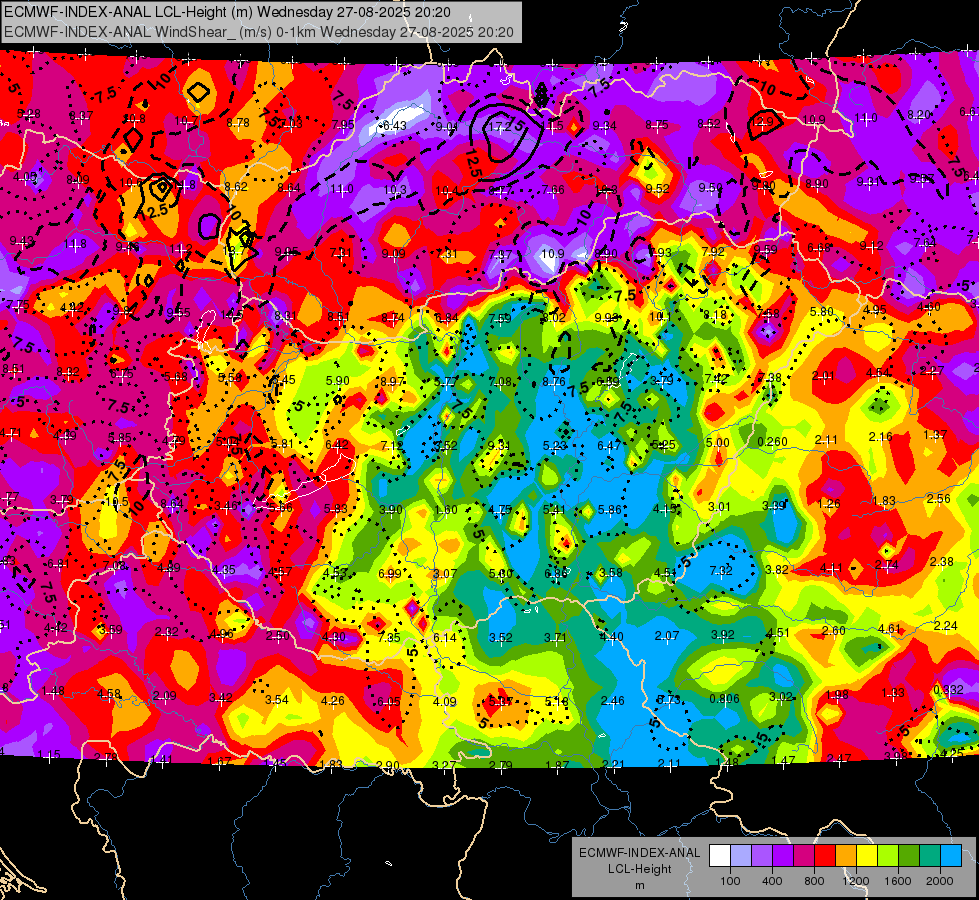The image size is (979, 900).
Task: Click the grid value '4.95'
Action: tap(875, 310)
